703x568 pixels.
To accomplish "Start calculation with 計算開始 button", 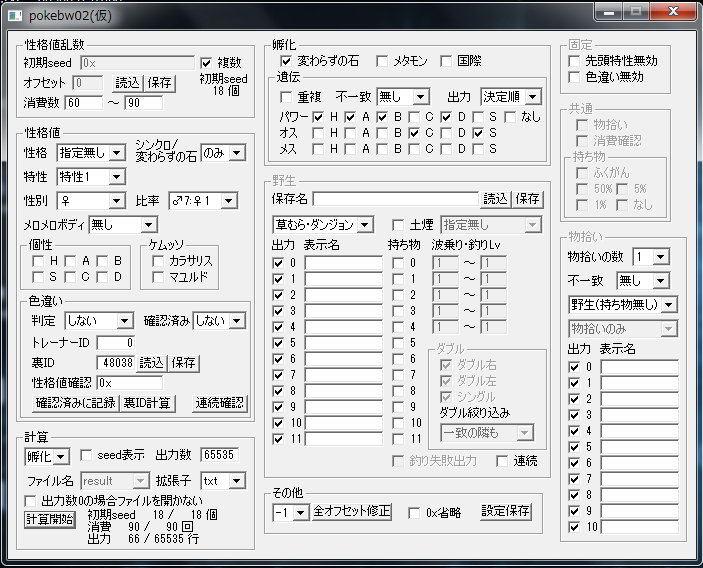I will click(x=50, y=520).
